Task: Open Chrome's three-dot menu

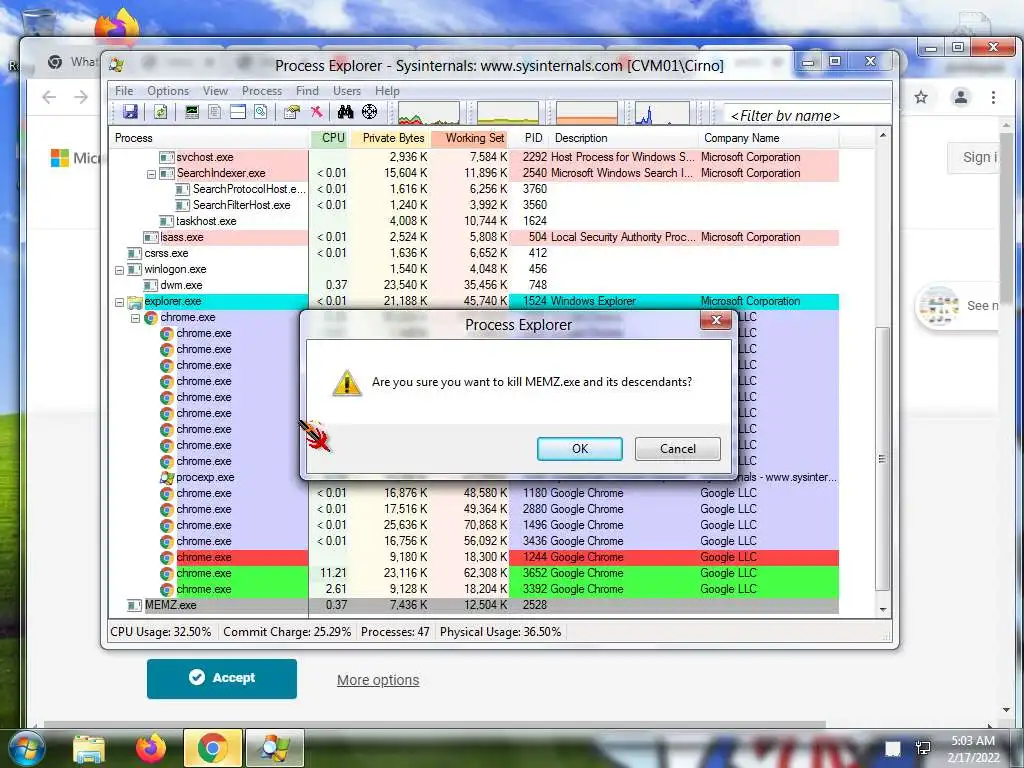Action: pyautogui.click(x=993, y=97)
